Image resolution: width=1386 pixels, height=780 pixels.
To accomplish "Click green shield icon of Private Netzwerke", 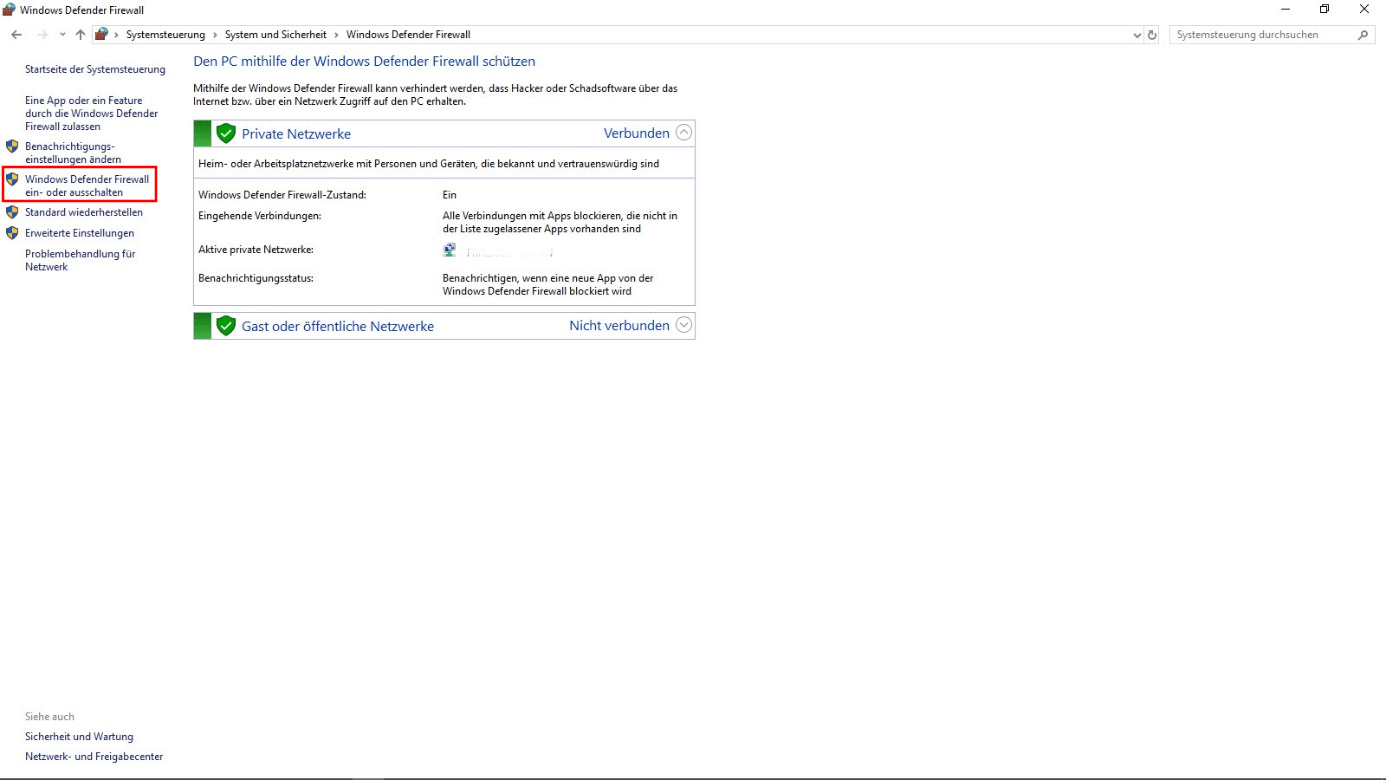I will coord(226,133).
